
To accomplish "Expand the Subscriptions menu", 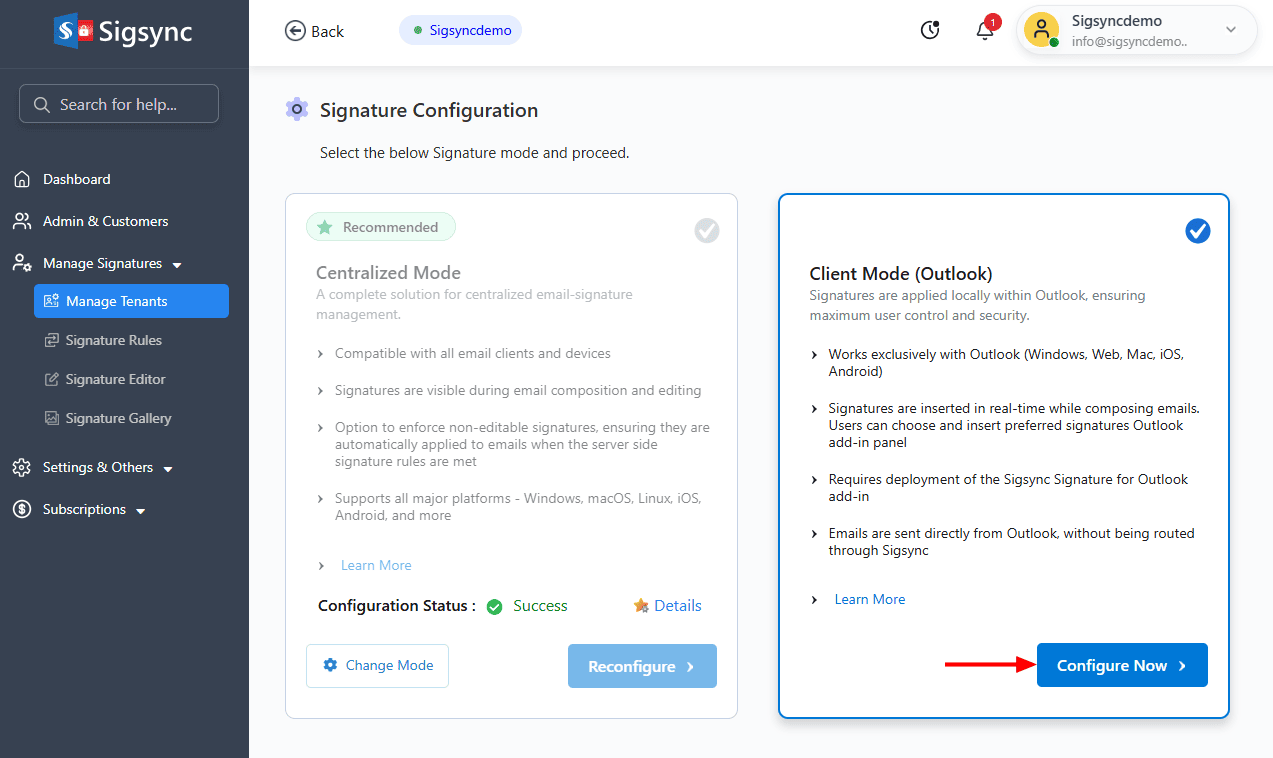I will pos(141,511).
